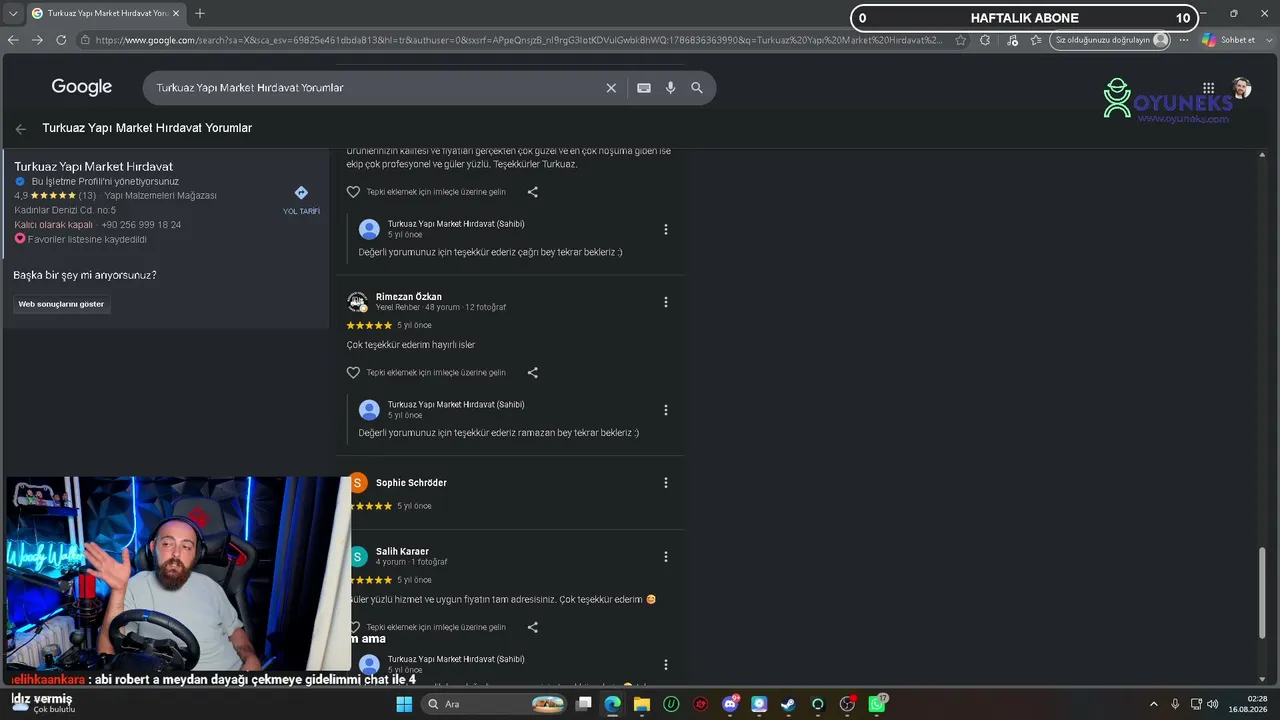The image size is (1280, 720).
Task: Open options for Rimezan Özkan's review
Action: click(666, 302)
